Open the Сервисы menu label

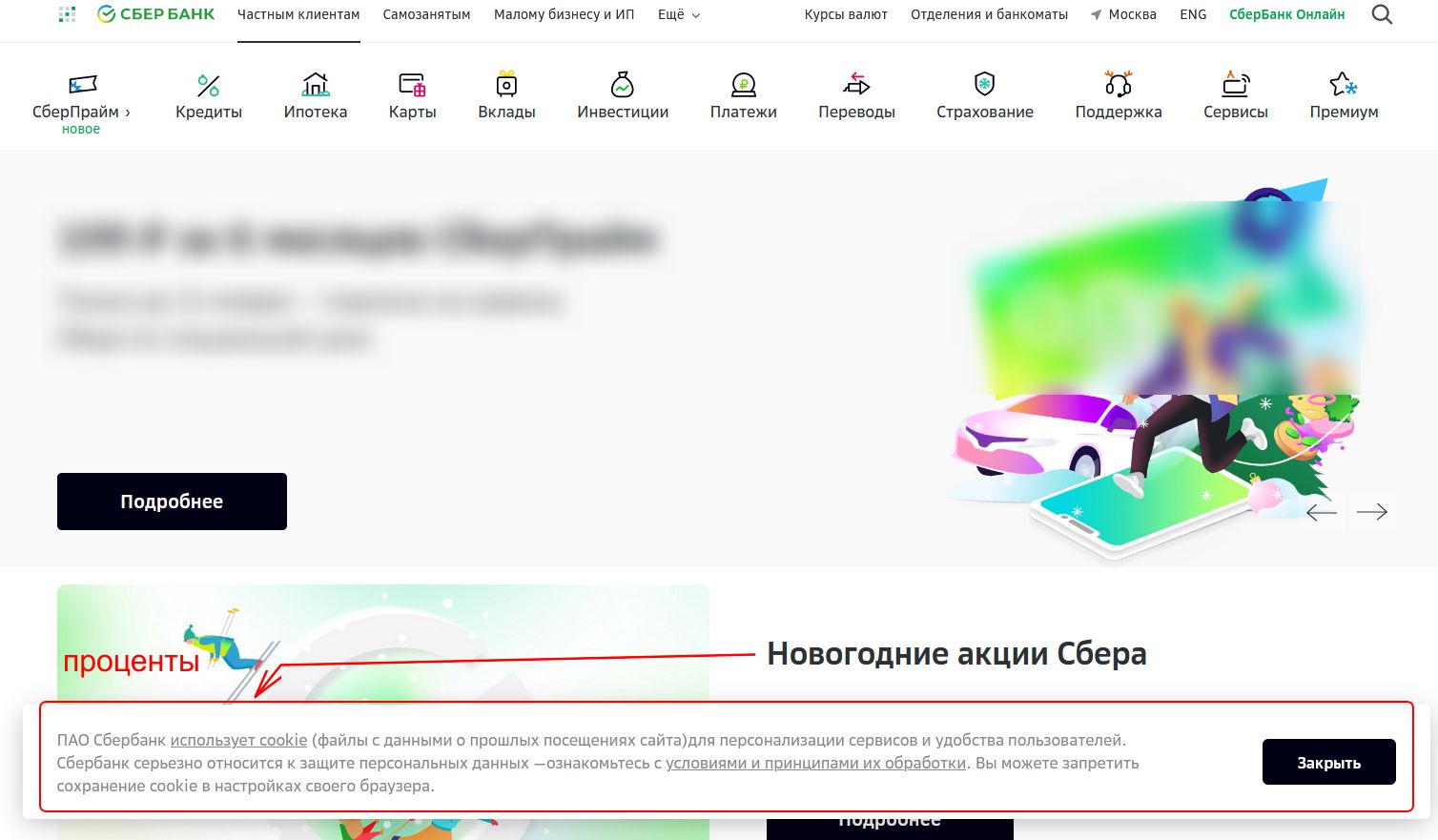1236,112
